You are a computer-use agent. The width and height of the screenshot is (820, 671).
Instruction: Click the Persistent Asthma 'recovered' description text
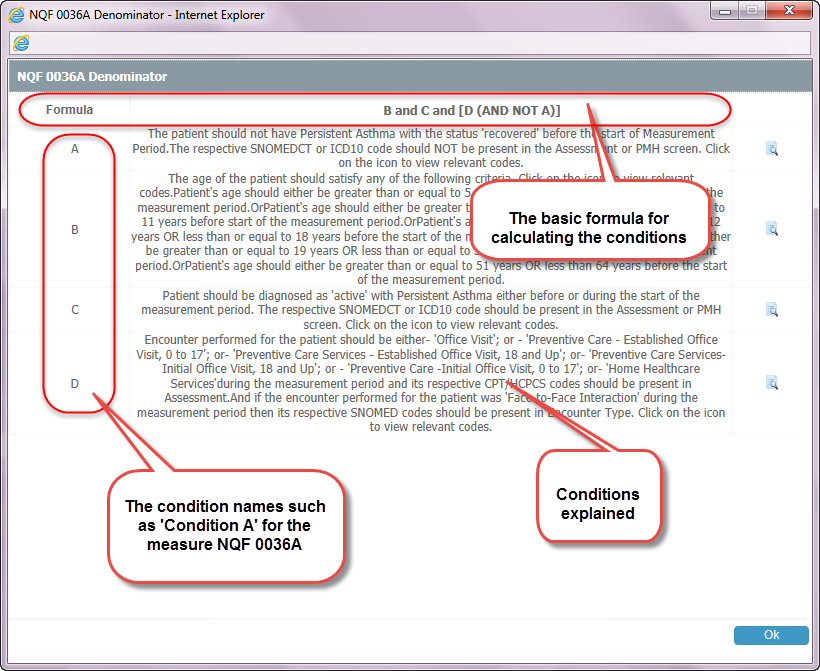click(x=431, y=149)
